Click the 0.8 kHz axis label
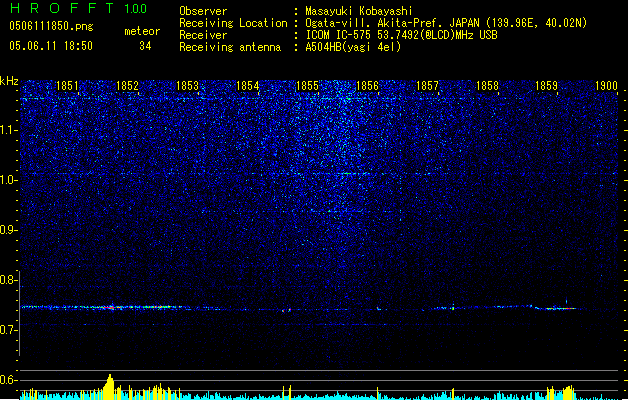629x400 pixels. click(x=9, y=280)
